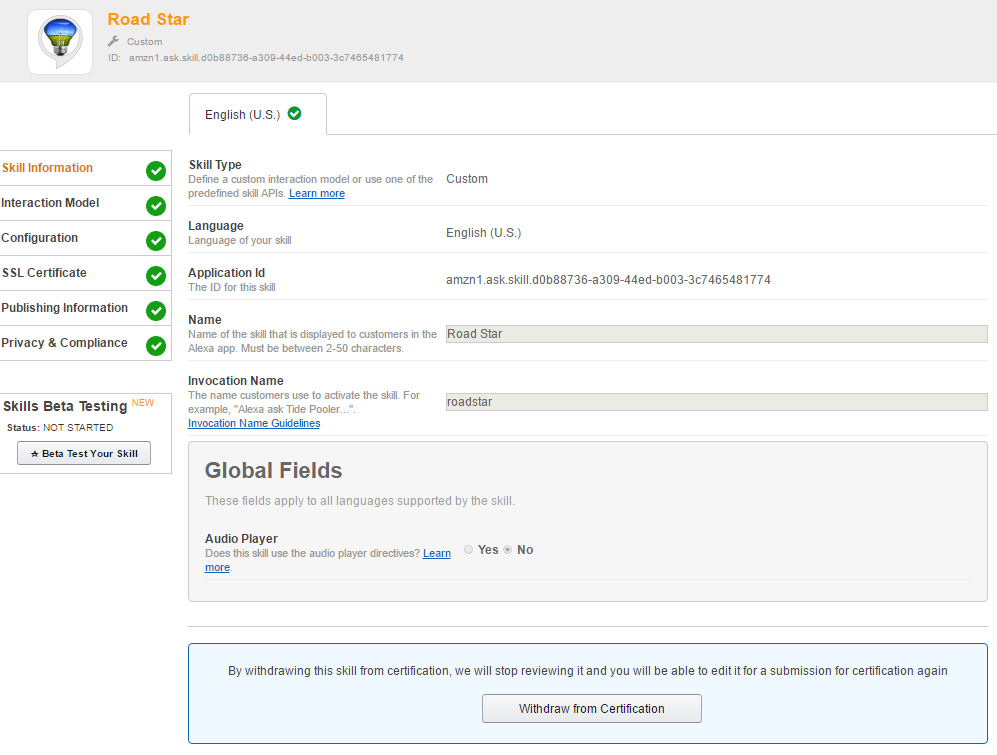Image resolution: width=997 pixels, height=755 pixels.
Task: Click the Custom skill type value
Action: tap(467, 179)
